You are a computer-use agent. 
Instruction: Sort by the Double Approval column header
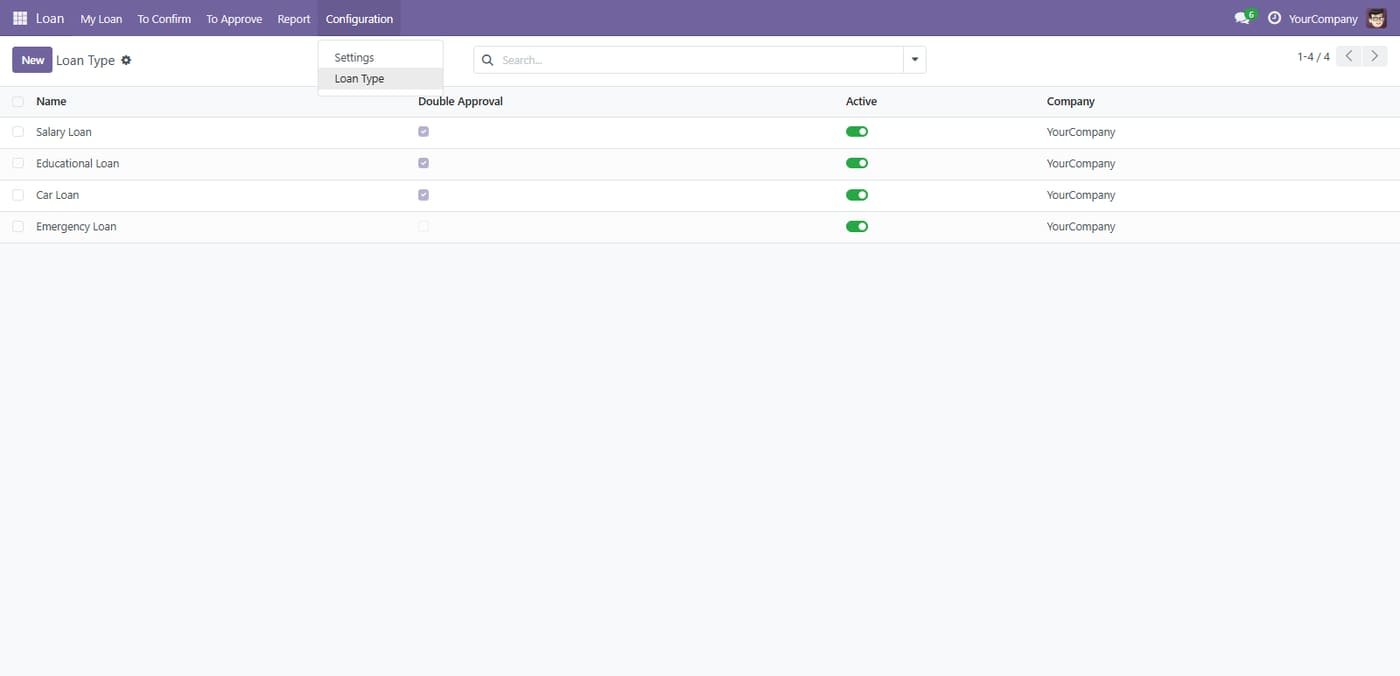[x=460, y=101]
